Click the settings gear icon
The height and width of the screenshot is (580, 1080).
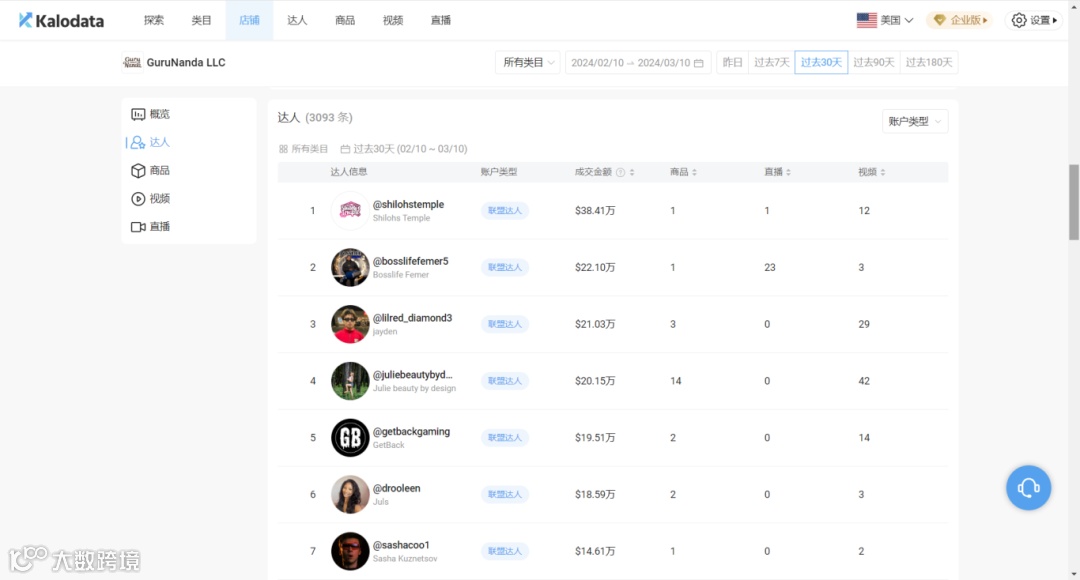(1019, 21)
